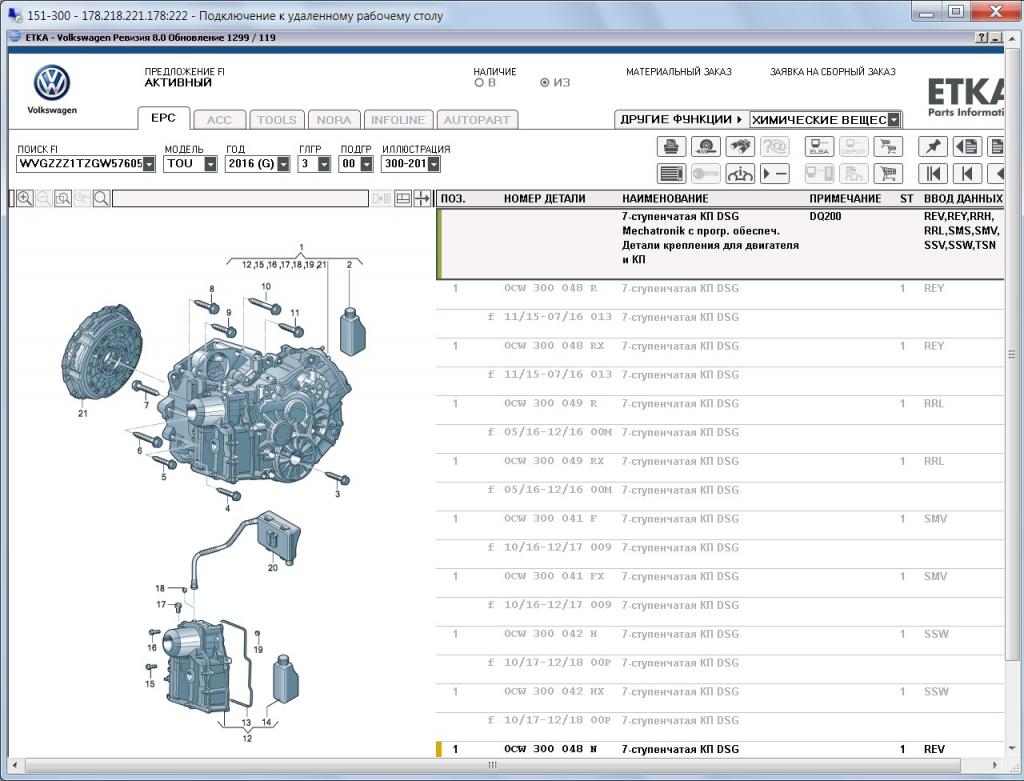The image size is (1024, 781).
Task: Click the zoom-area magnifier icon
Action: pos(63,199)
